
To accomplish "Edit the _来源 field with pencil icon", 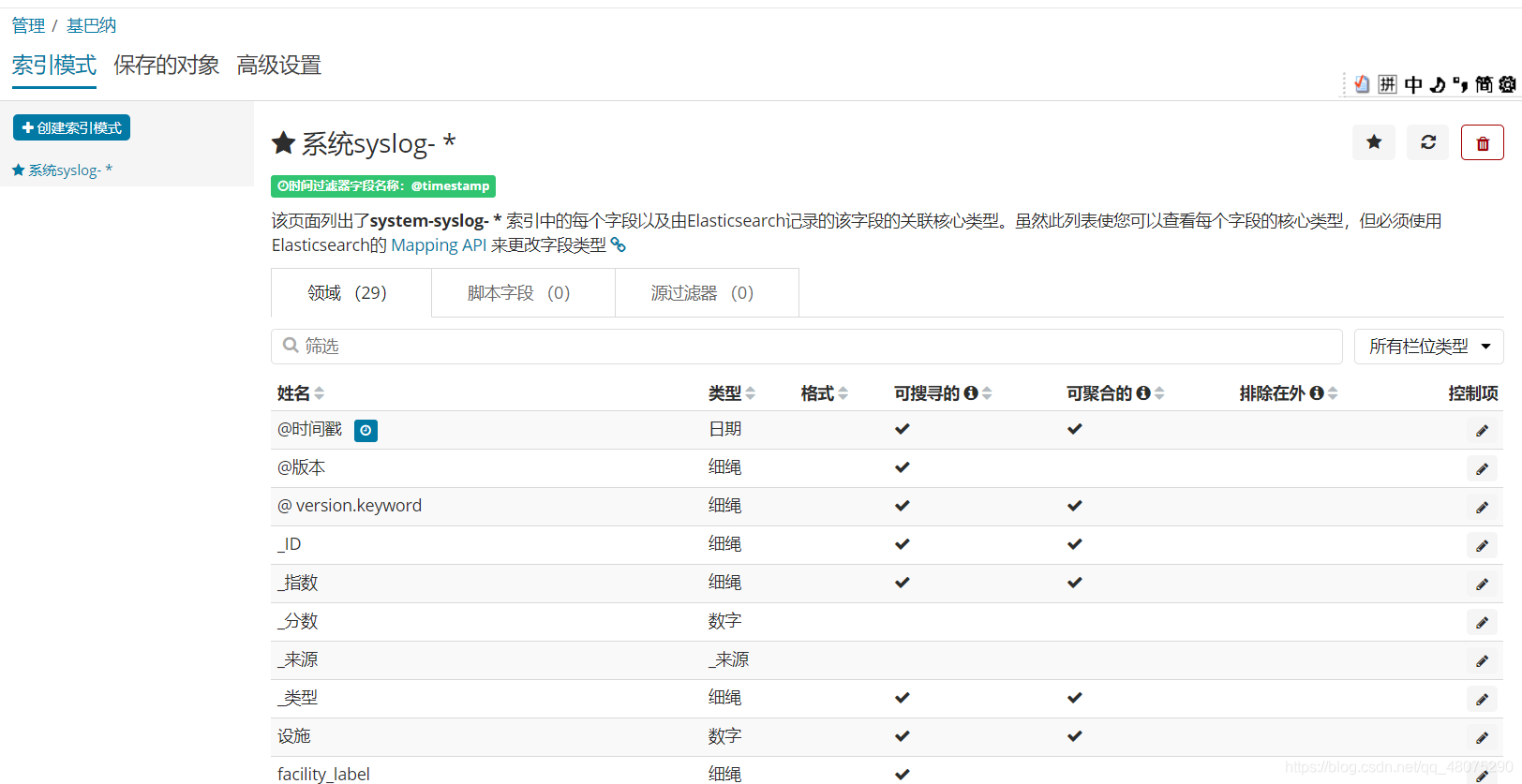I will [1482, 660].
